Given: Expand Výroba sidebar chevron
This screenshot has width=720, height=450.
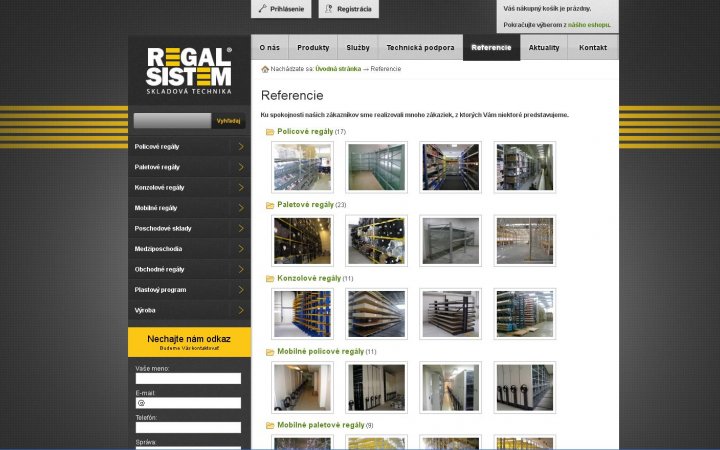Looking at the screenshot, I should [x=241, y=310].
